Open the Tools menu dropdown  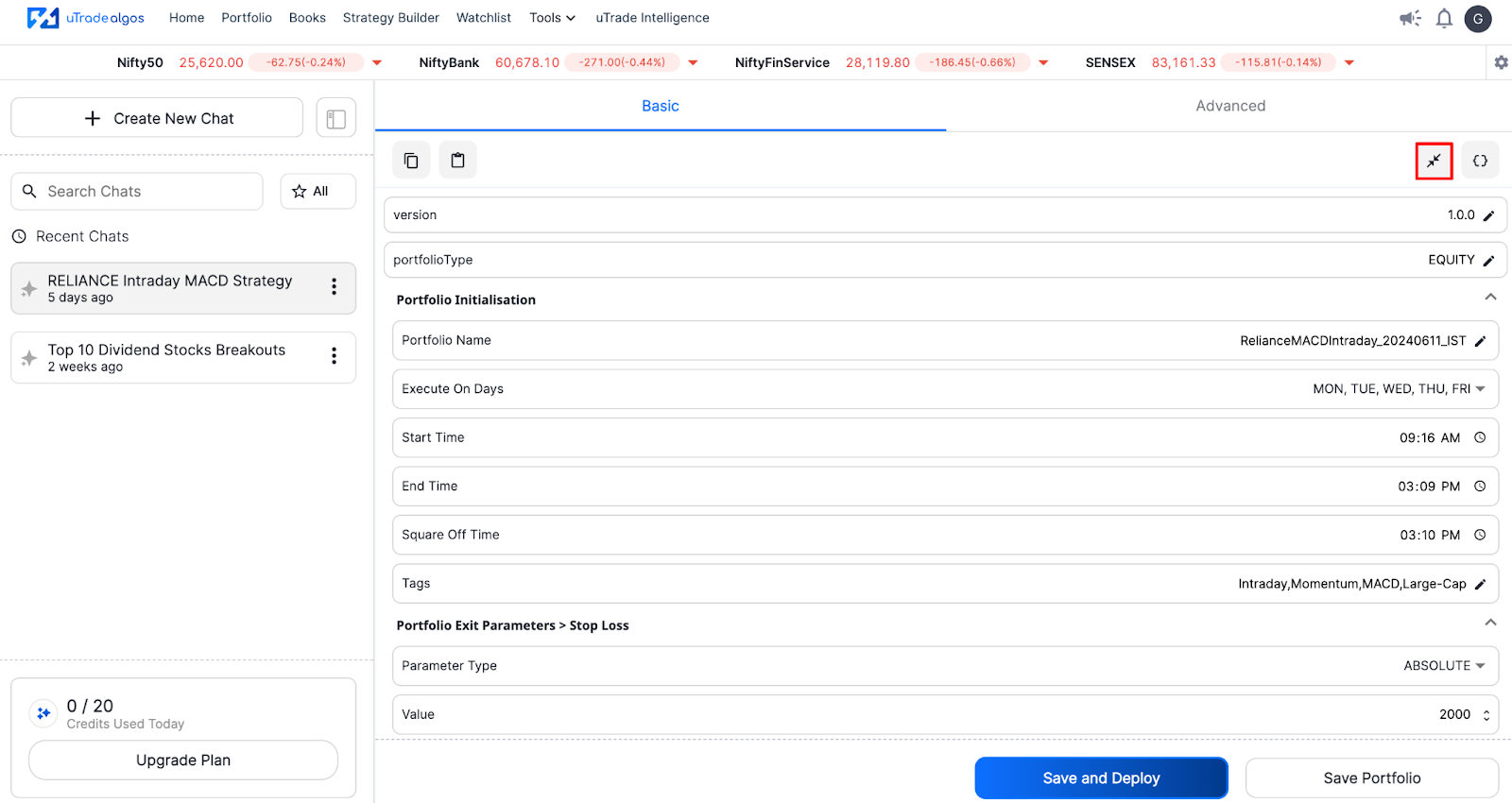pos(552,18)
